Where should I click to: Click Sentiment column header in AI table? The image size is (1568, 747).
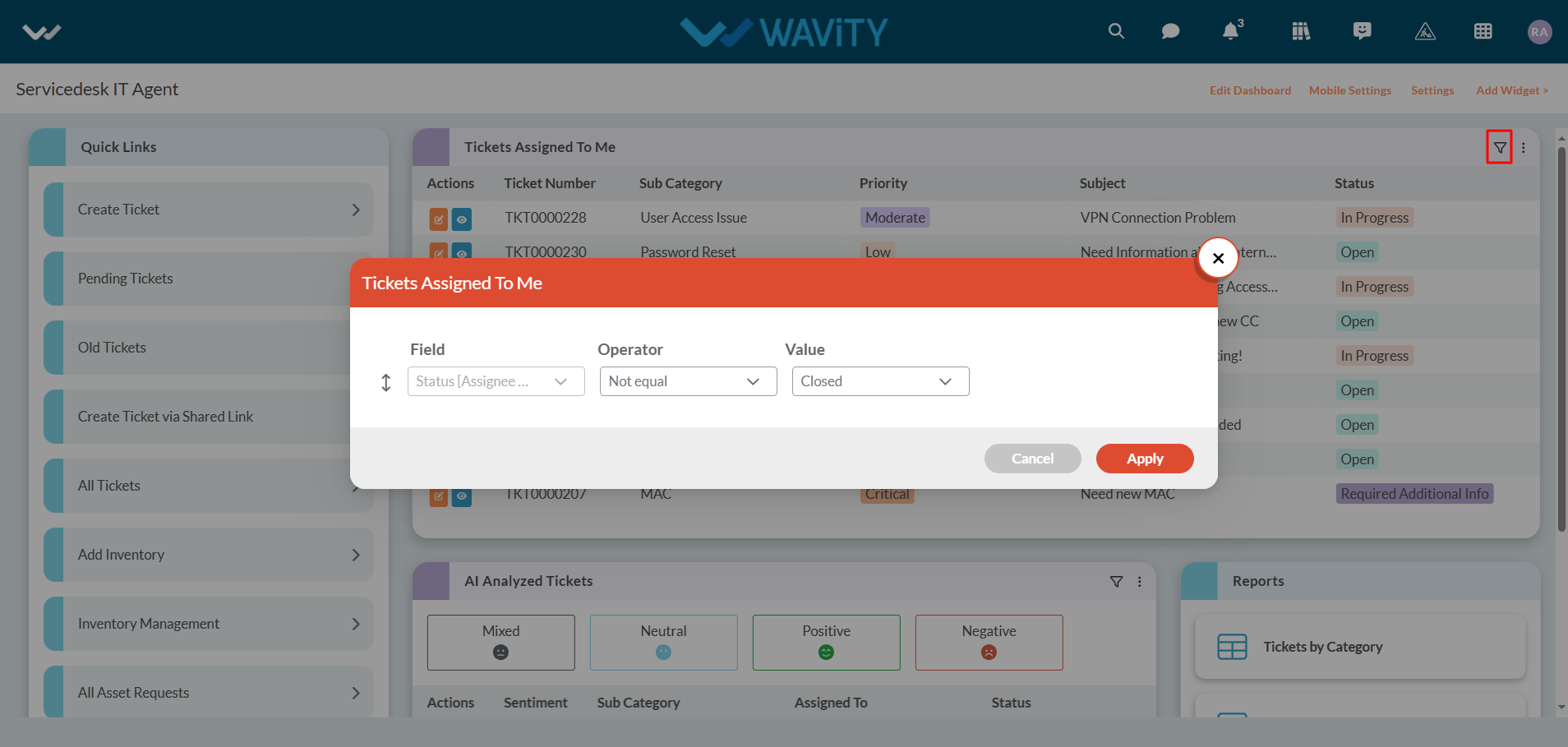pos(536,703)
